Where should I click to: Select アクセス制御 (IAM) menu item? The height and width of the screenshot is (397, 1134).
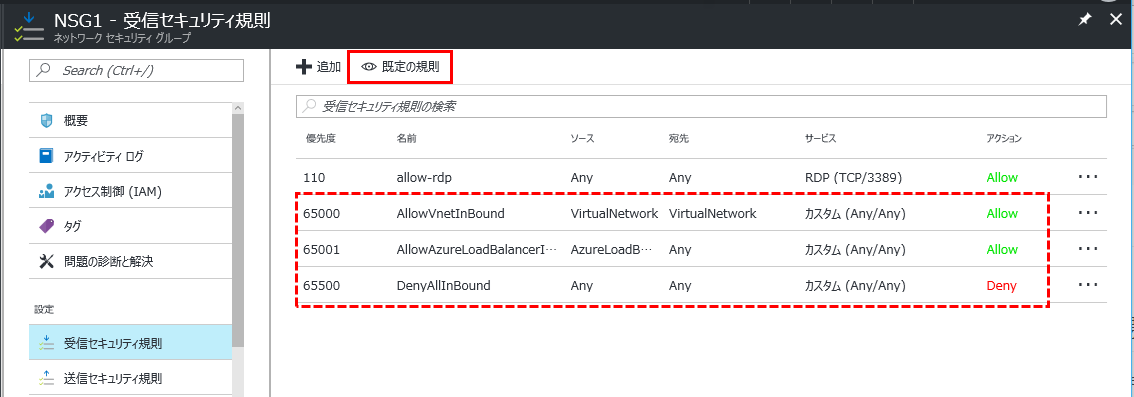130,192
